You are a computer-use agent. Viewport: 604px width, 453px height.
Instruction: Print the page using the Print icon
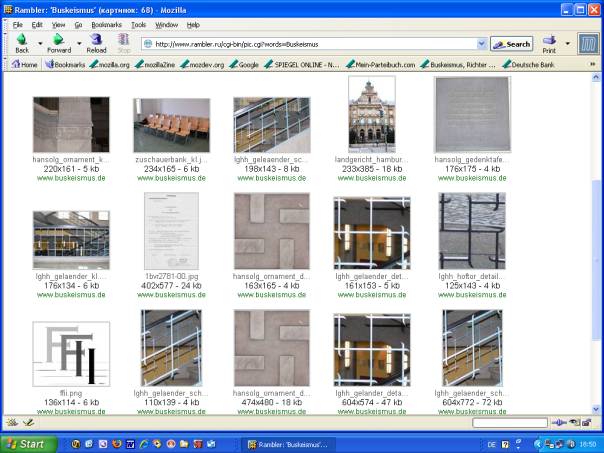click(x=549, y=43)
